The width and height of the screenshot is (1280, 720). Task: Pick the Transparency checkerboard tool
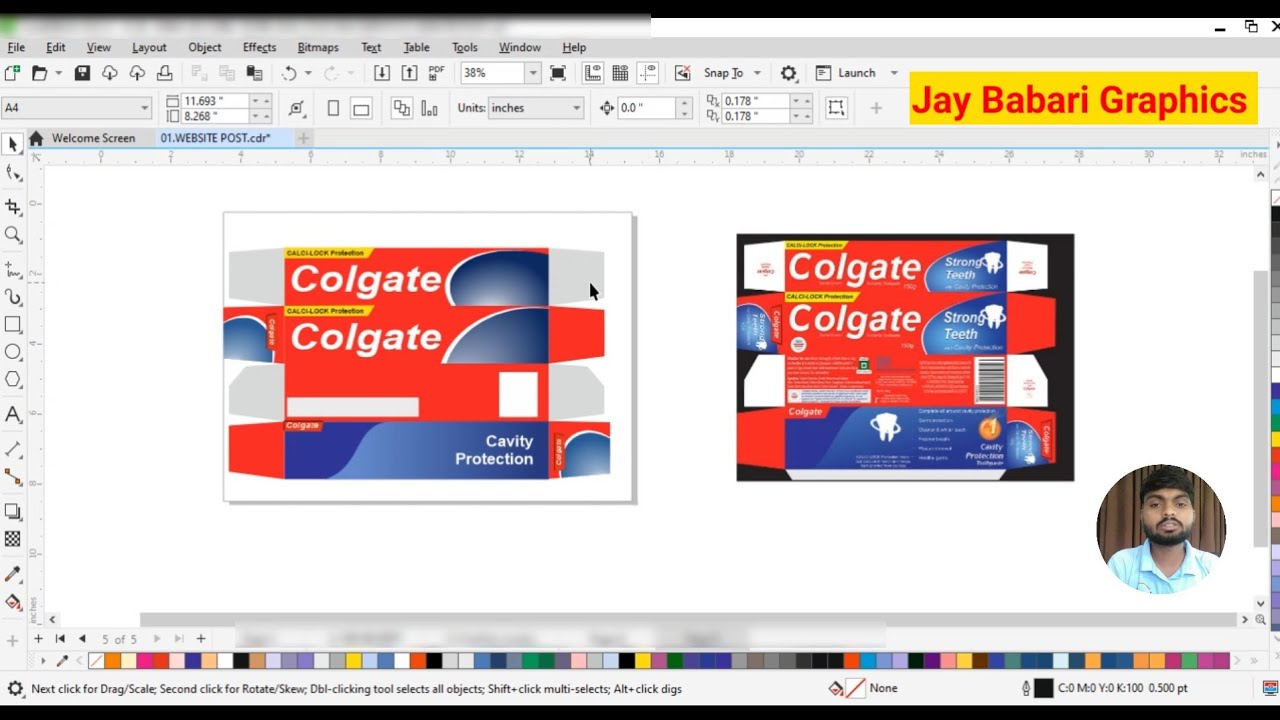pyautogui.click(x=13, y=539)
